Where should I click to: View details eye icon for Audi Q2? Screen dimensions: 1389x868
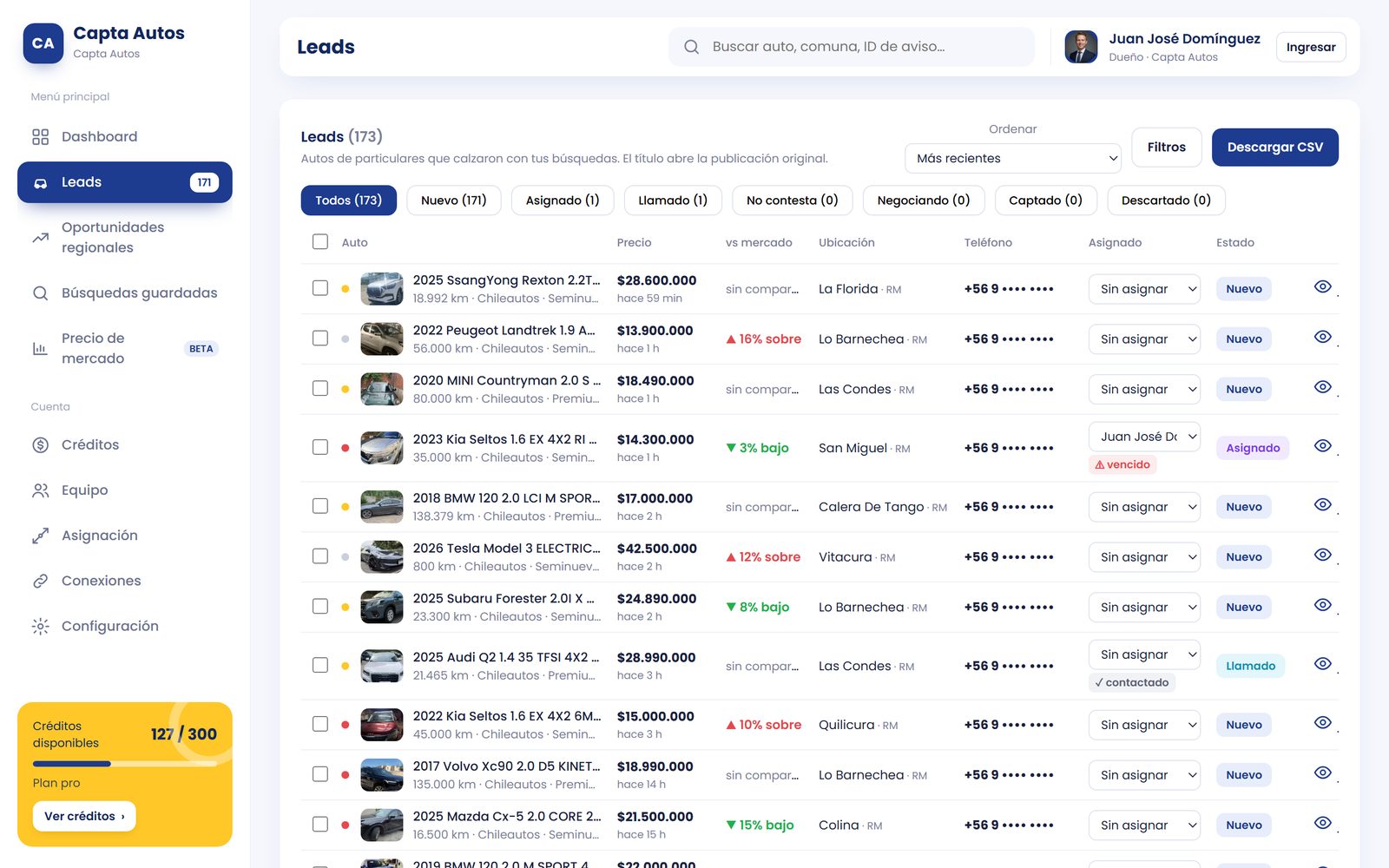click(1323, 663)
